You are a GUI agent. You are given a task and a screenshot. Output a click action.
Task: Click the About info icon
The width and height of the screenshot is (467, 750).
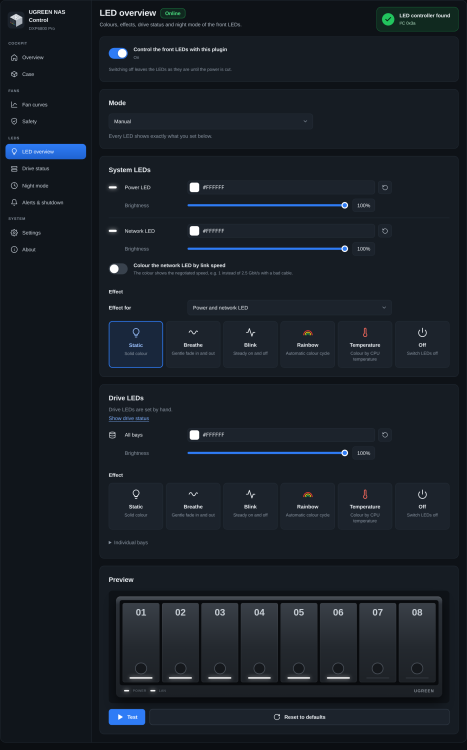coord(14,250)
